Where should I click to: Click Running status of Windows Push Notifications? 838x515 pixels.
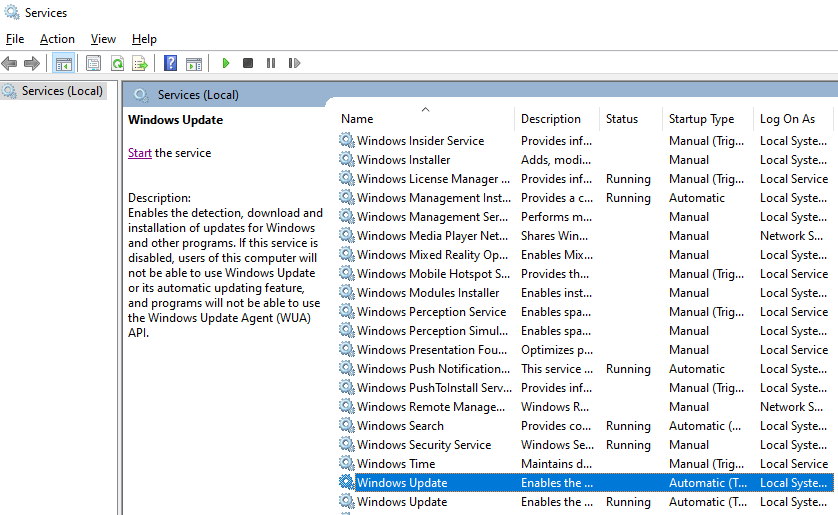(x=628, y=369)
